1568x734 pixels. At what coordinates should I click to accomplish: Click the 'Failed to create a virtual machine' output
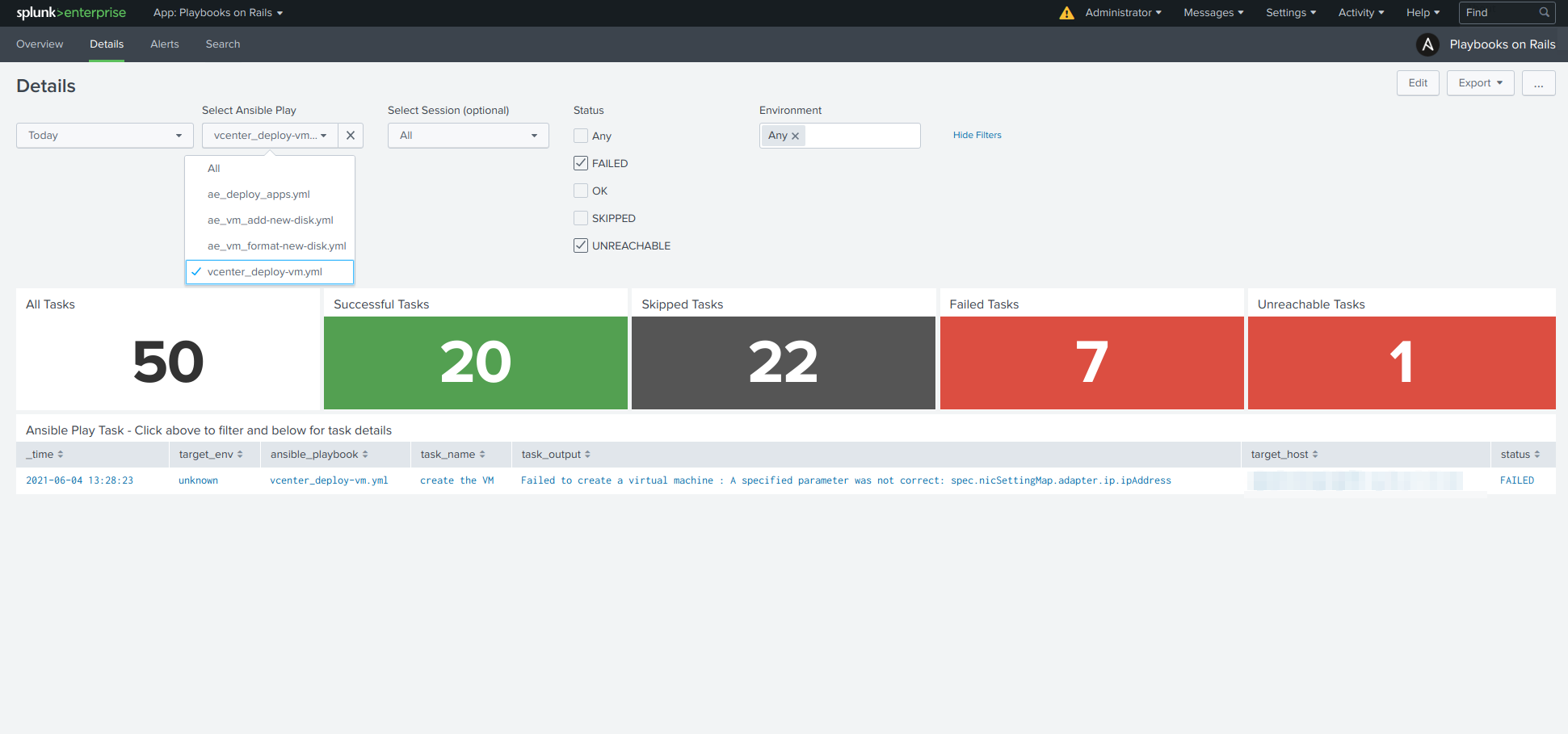[x=846, y=480]
